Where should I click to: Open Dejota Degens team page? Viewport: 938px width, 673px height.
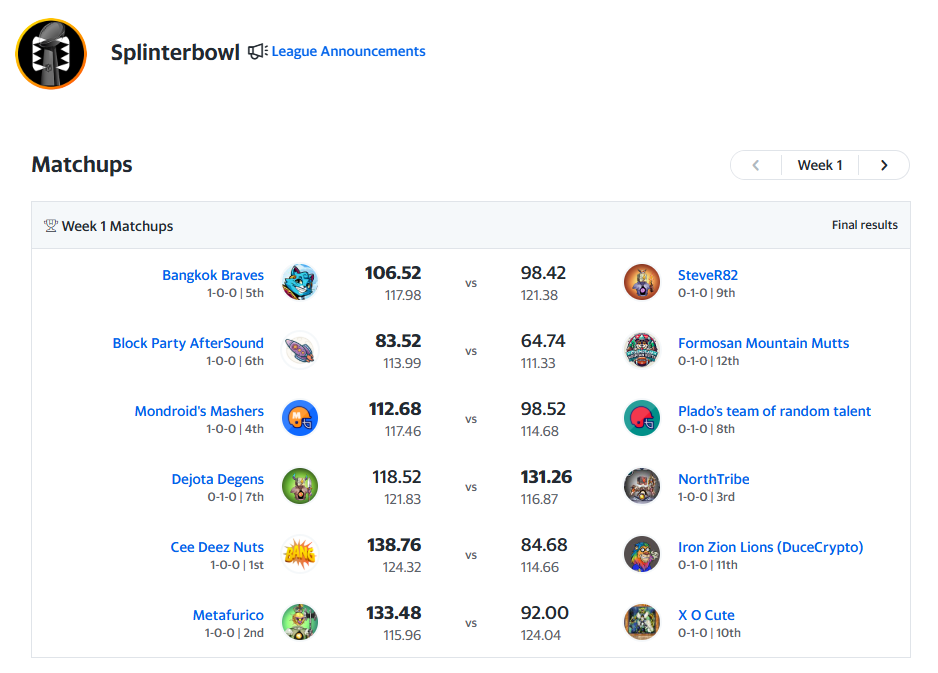[217, 479]
